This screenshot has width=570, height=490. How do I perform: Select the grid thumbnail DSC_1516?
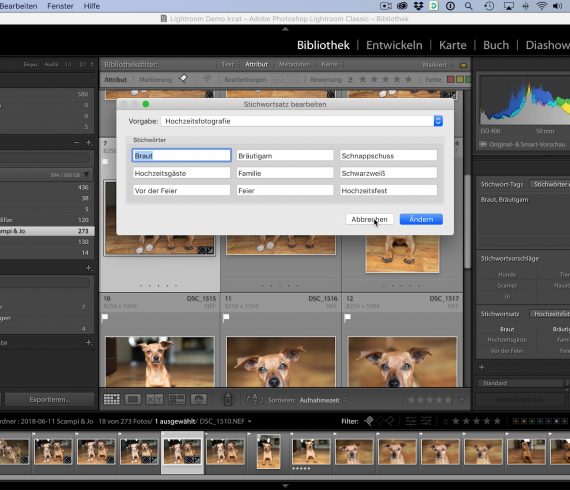click(x=281, y=362)
